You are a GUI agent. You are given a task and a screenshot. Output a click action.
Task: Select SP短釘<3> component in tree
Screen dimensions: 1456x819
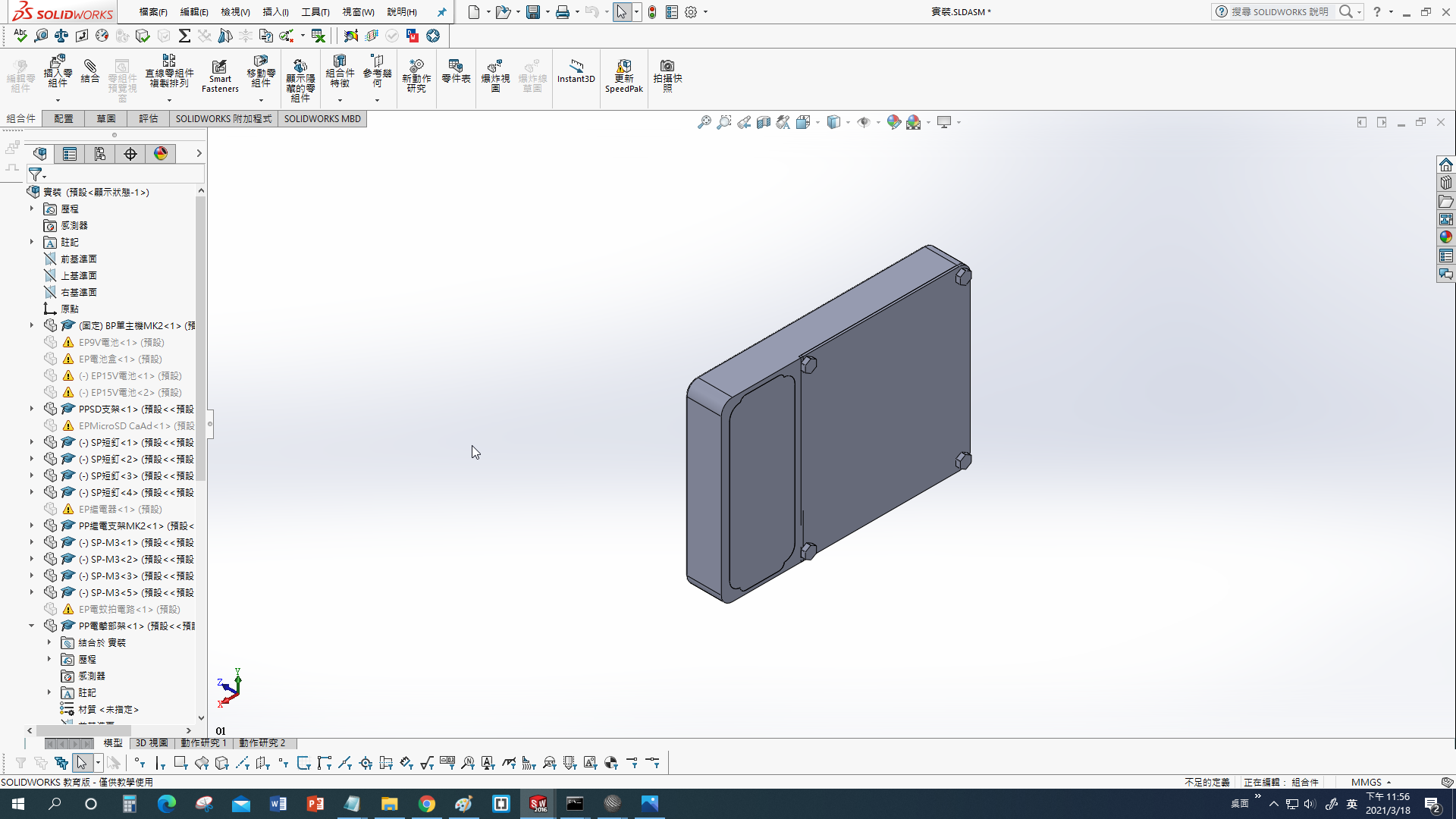136,476
